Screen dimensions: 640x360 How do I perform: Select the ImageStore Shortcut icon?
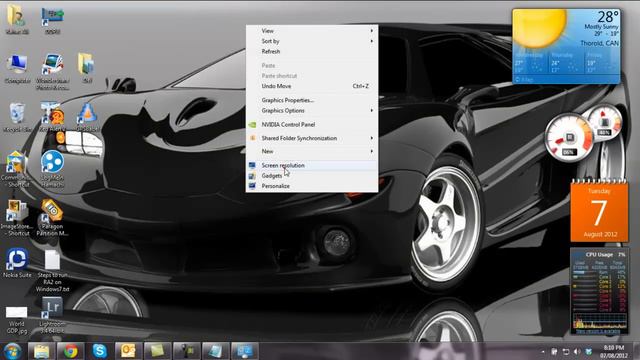pyautogui.click(x=16, y=218)
